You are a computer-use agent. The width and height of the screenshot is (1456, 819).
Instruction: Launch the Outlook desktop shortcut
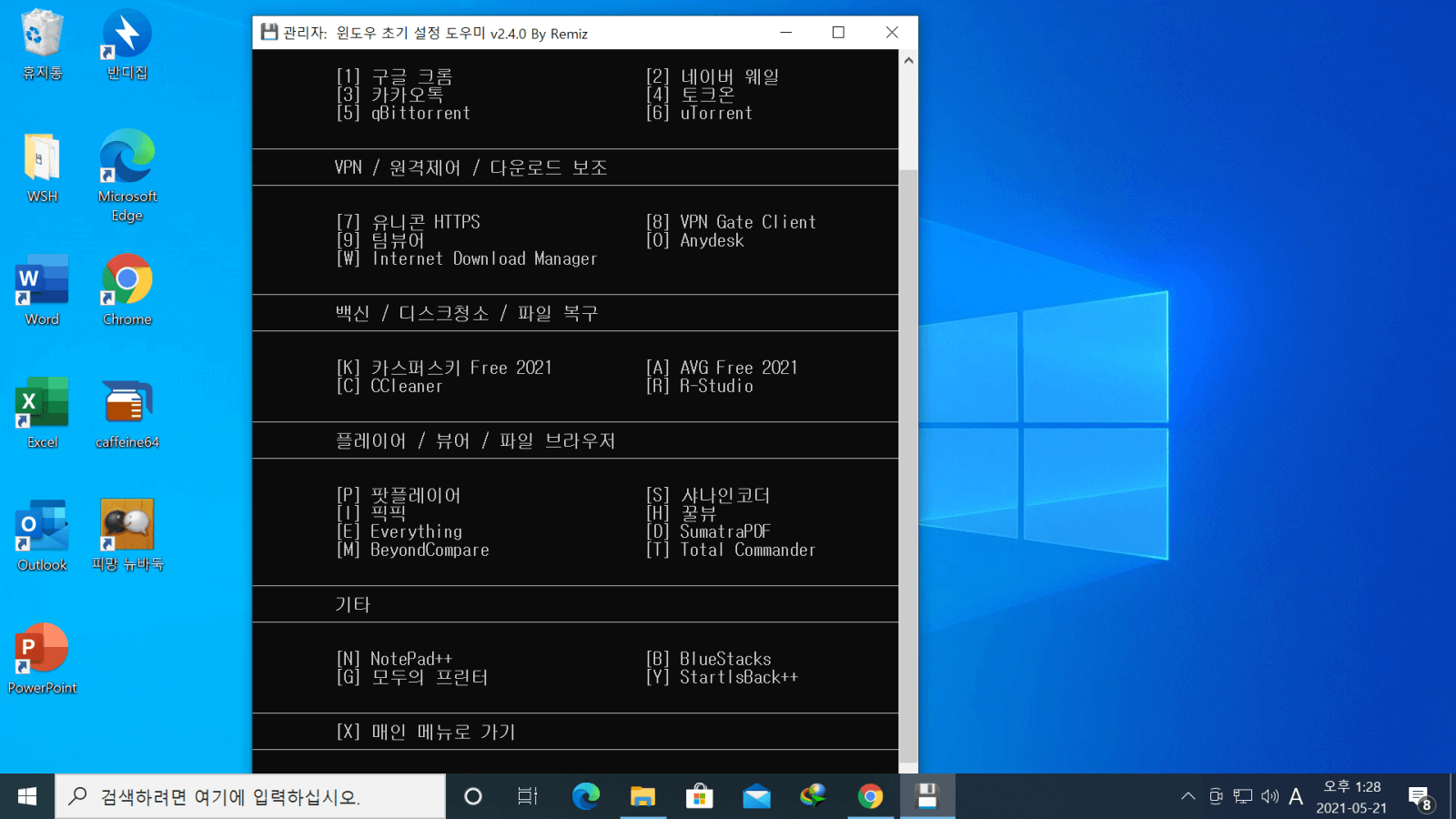coord(42,536)
